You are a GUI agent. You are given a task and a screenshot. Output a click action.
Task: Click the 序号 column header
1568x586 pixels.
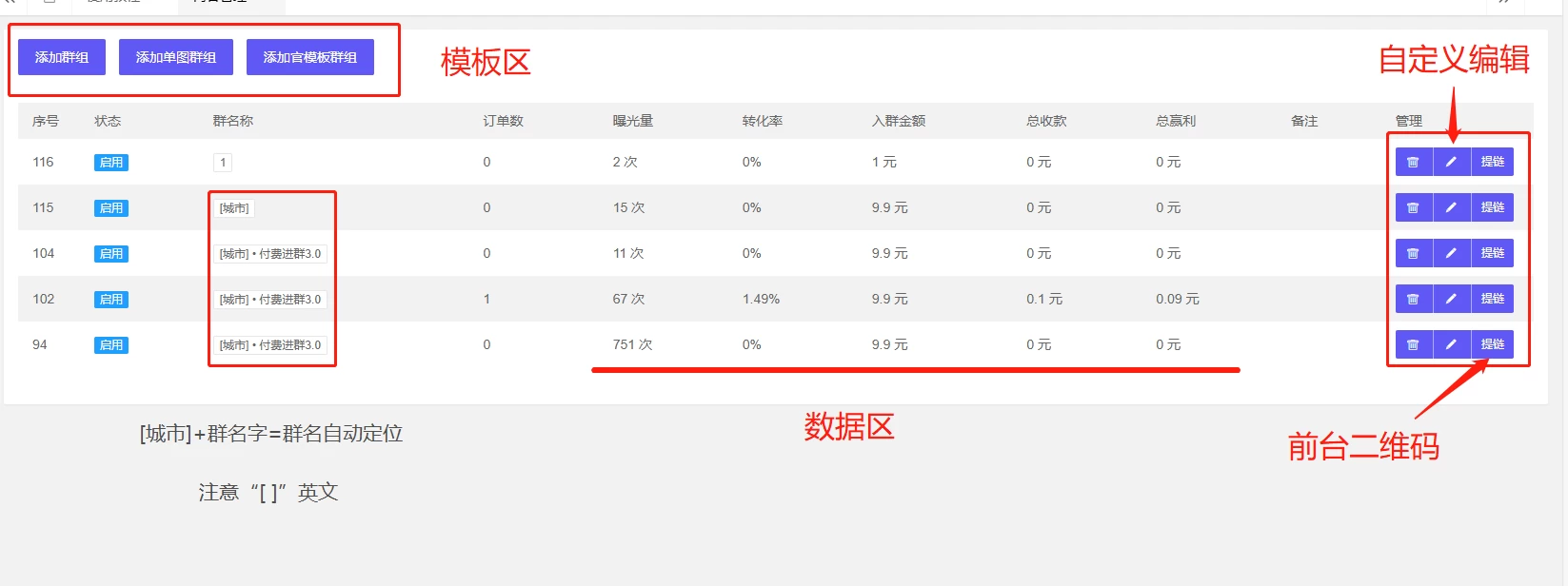click(46, 121)
